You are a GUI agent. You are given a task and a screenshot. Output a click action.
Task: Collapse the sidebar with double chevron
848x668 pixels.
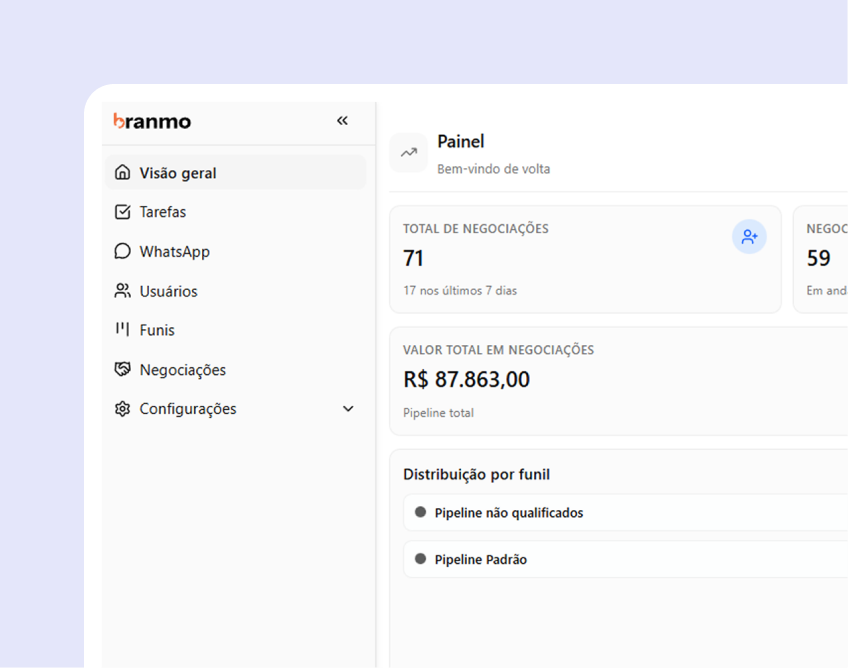click(342, 121)
